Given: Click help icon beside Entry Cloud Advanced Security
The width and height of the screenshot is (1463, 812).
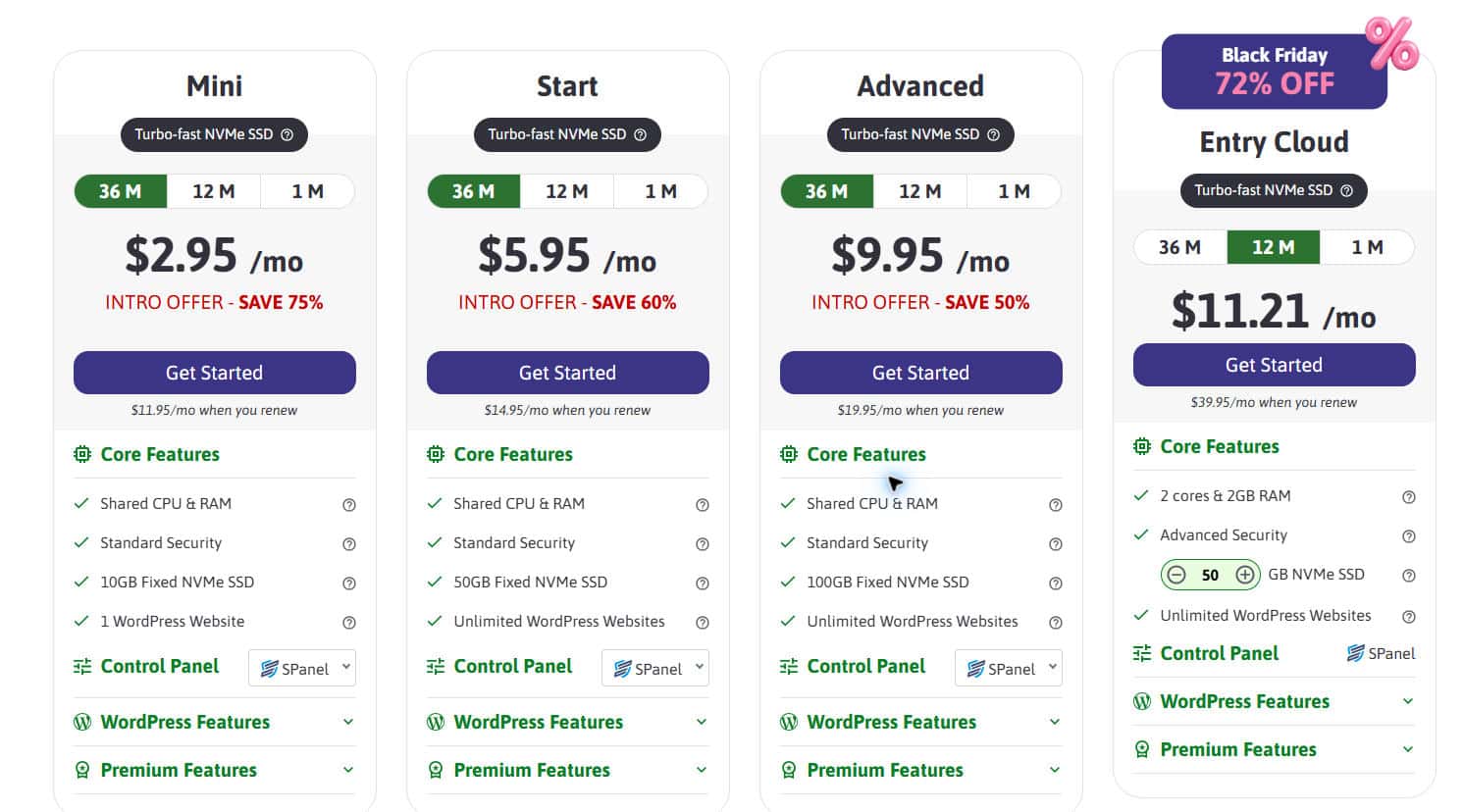Looking at the screenshot, I should tap(1409, 536).
